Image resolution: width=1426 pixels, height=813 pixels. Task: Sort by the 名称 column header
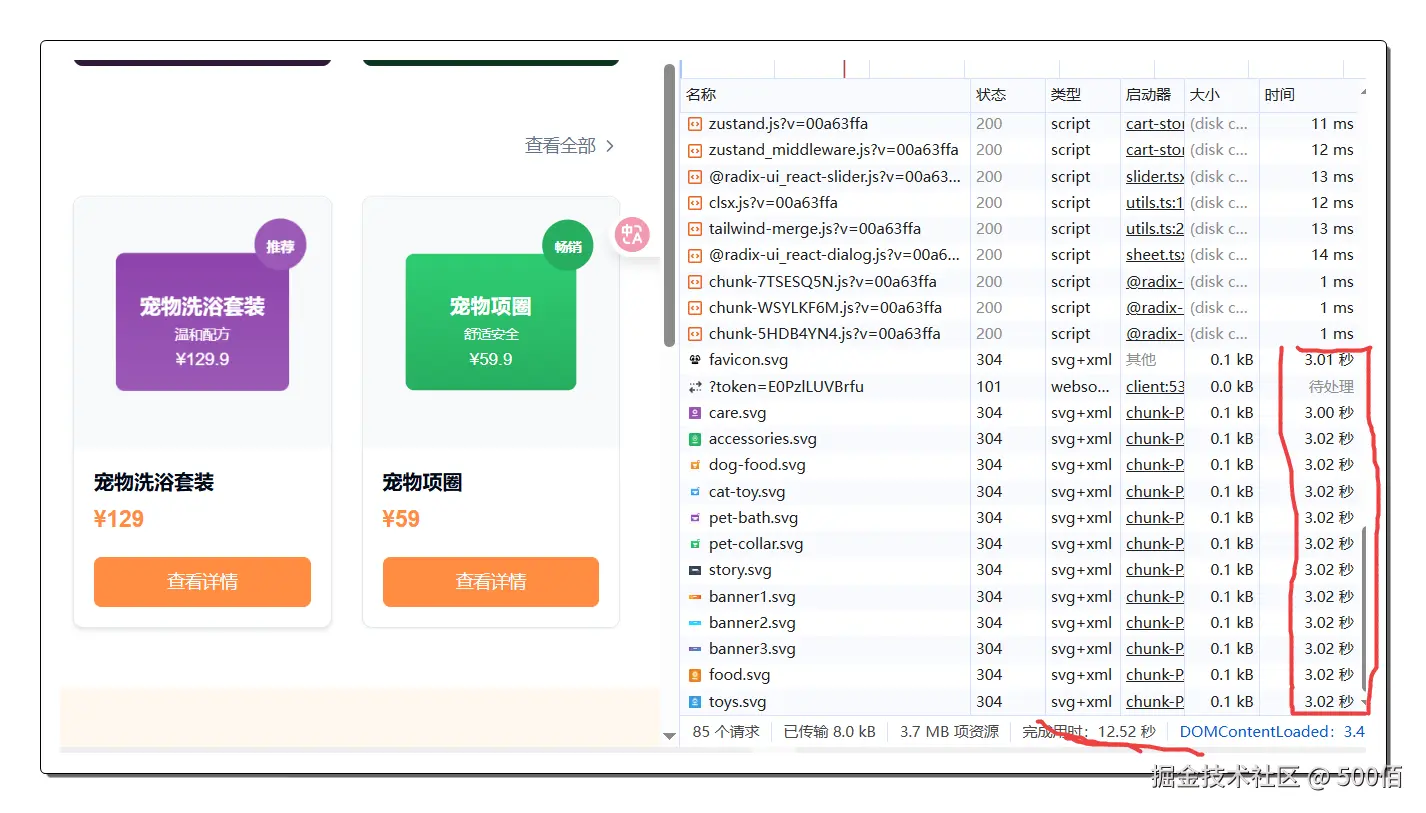point(825,95)
